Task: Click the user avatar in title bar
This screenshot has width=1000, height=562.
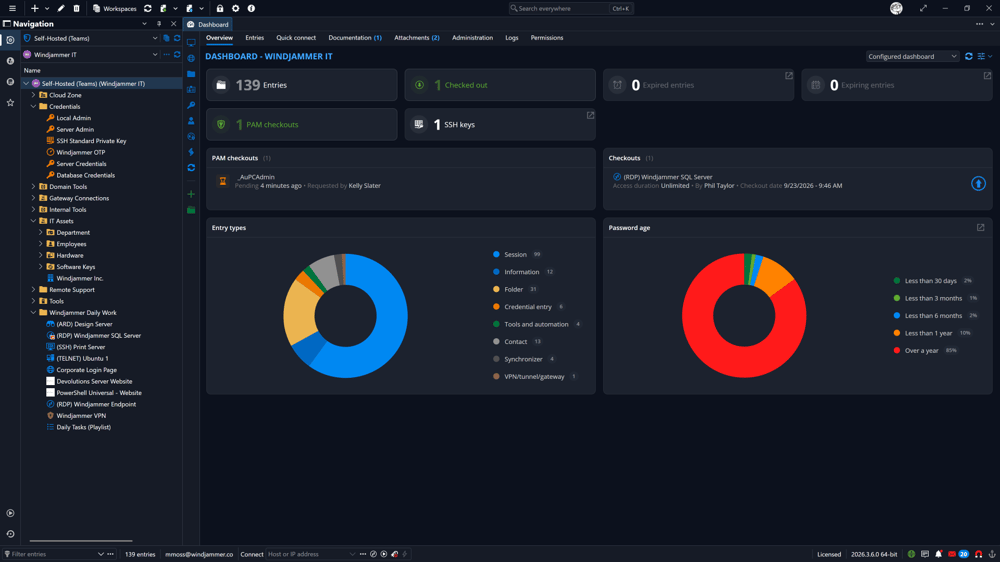Action: (x=896, y=8)
